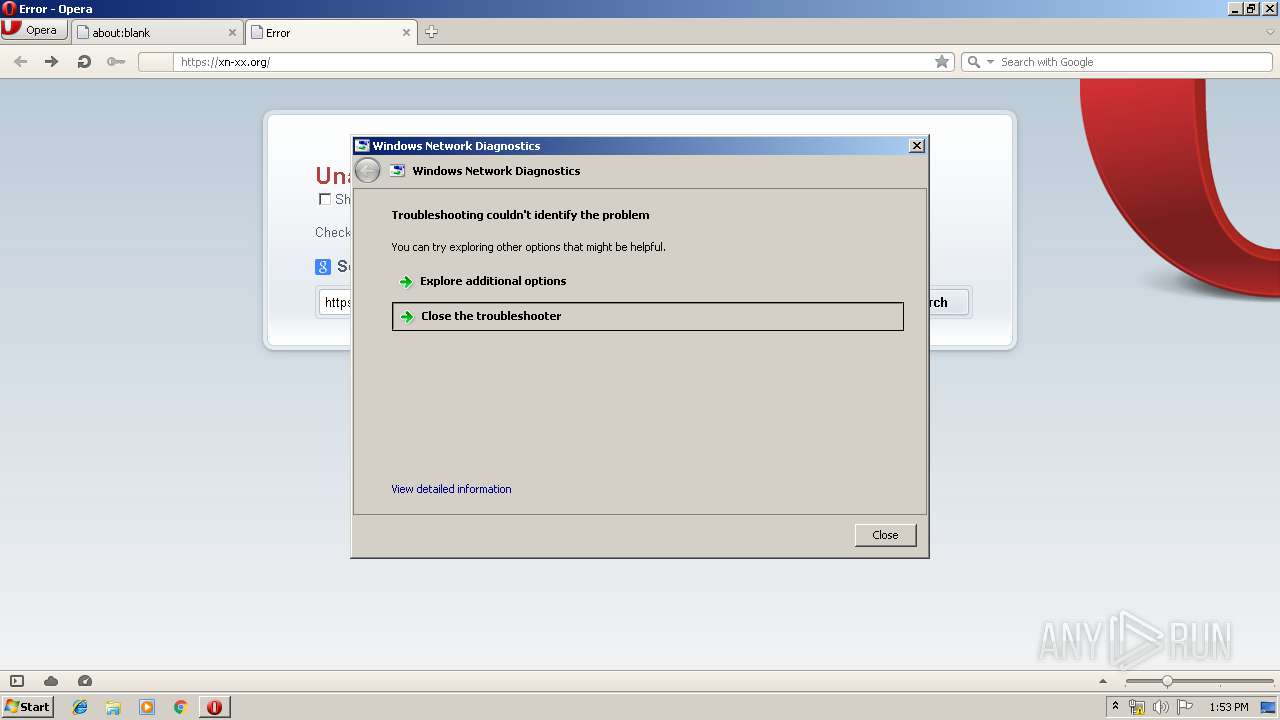Toggle Opera Turbo icon
Image resolution: width=1280 pixels, height=720 pixels.
pyautogui.click(x=85, y=681)
